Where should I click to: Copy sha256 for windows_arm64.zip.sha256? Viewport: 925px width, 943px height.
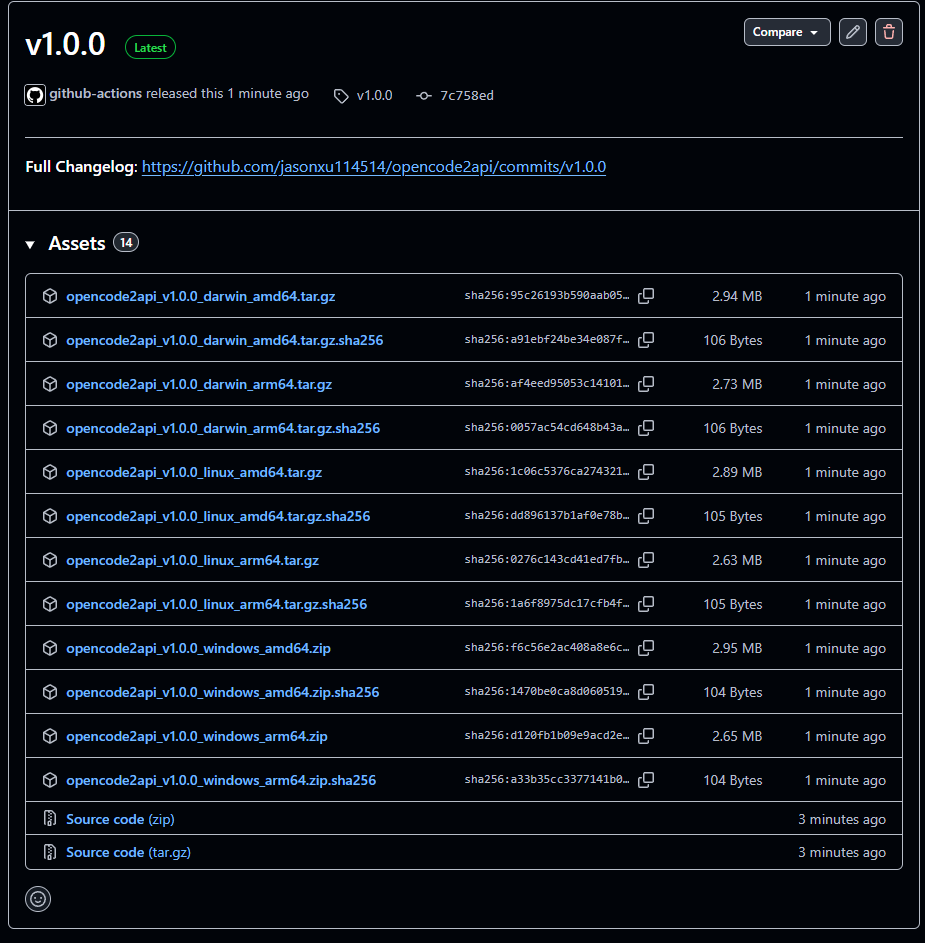point(646,779)
